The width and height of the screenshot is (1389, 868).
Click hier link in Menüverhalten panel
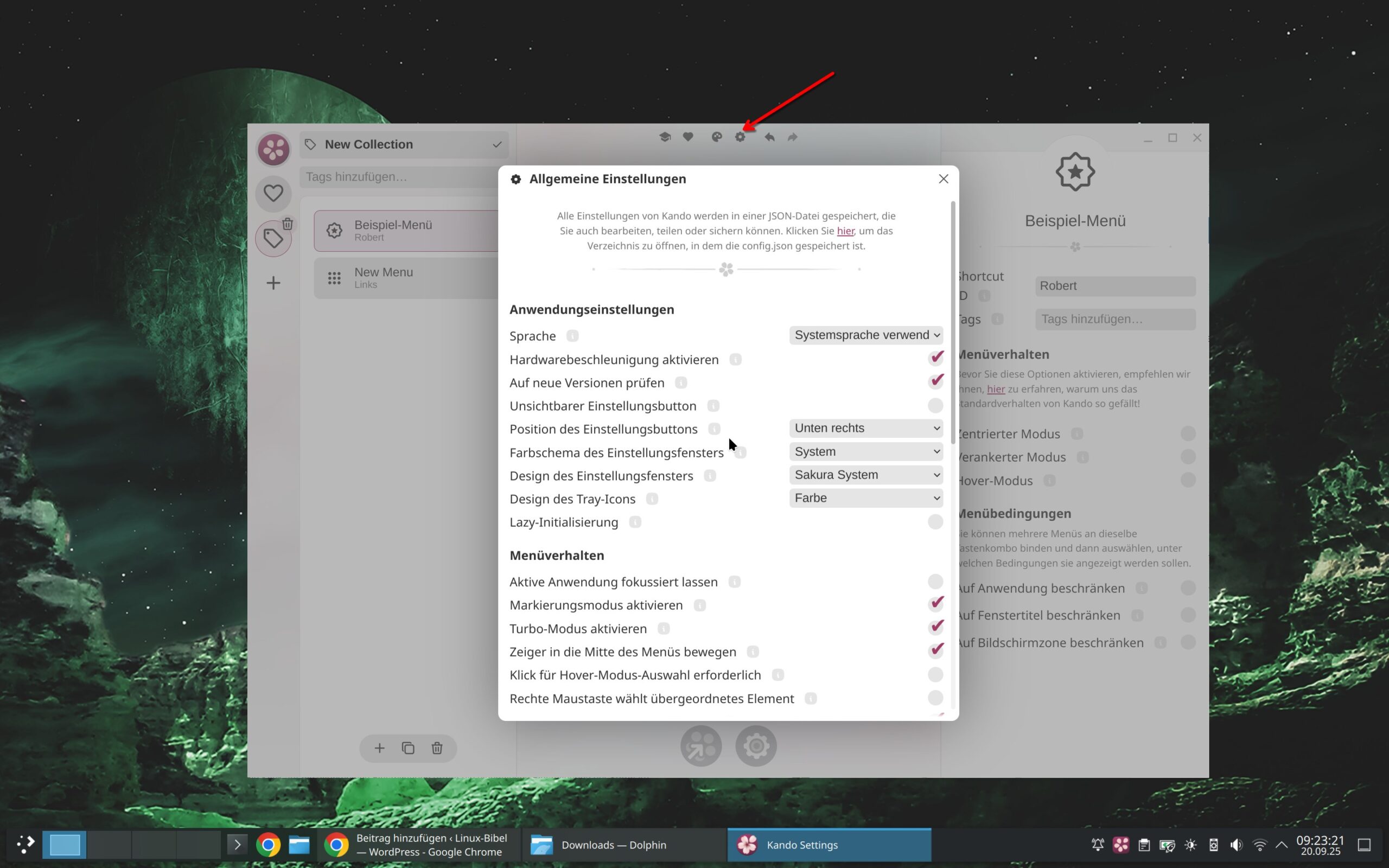996,389
